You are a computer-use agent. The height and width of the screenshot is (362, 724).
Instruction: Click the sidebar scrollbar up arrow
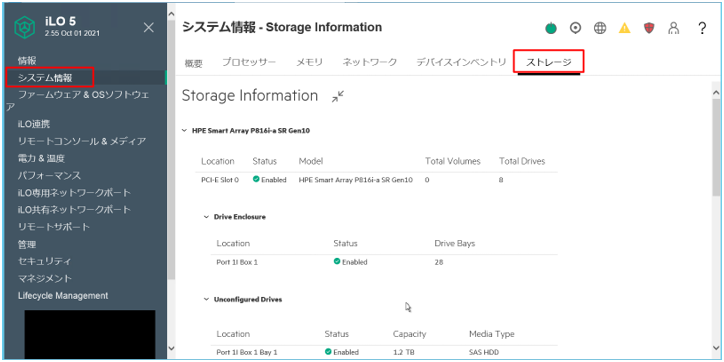click(171, 14)
